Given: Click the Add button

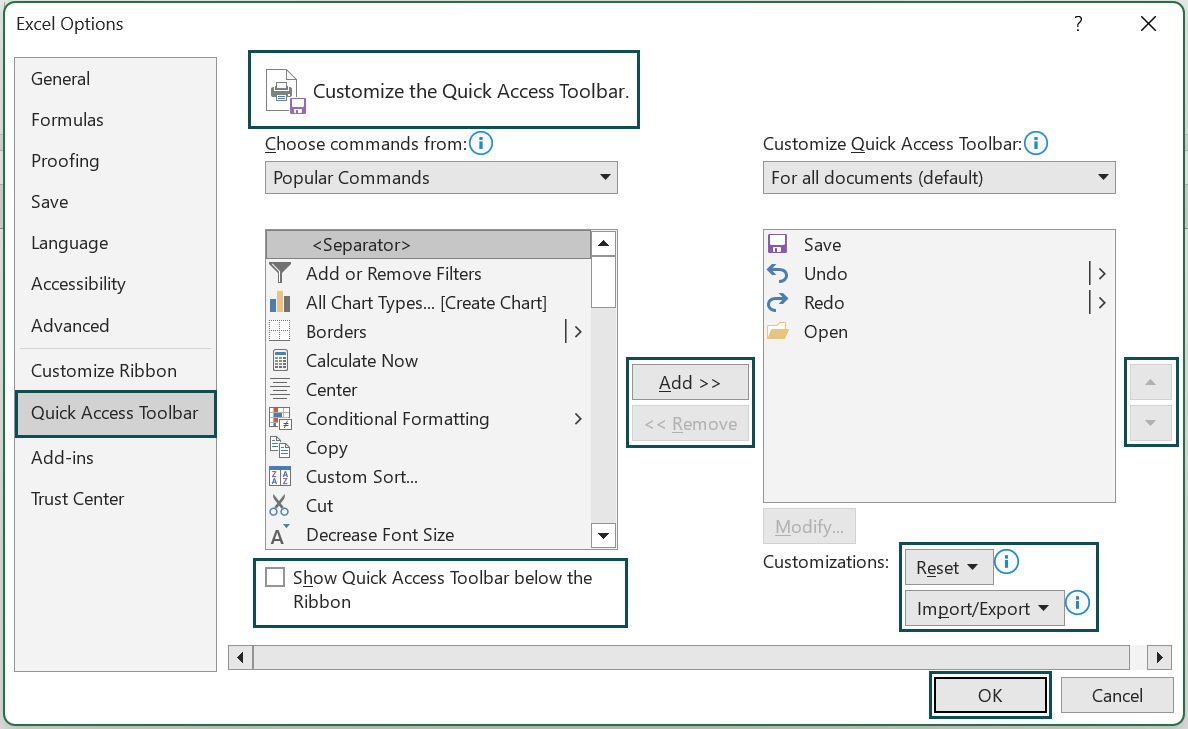Looking at the screenshot, I should (x=690, y=381).
